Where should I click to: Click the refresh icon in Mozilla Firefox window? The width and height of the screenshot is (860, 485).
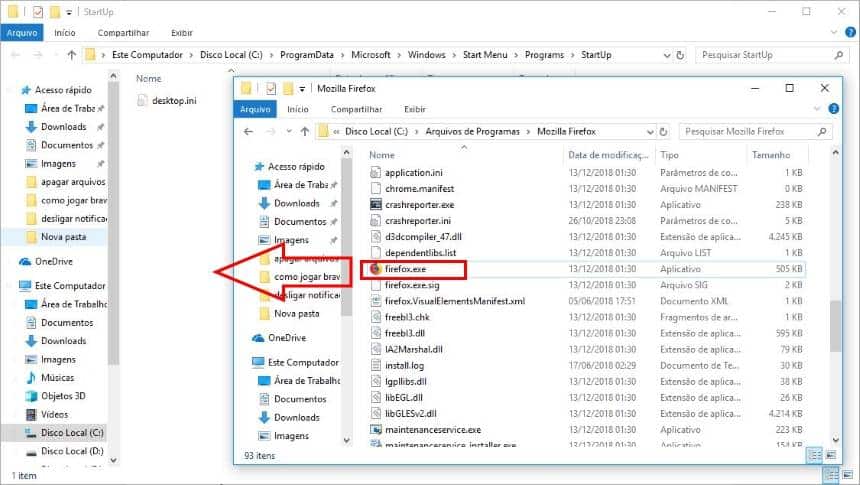click(x=663, y=132)
